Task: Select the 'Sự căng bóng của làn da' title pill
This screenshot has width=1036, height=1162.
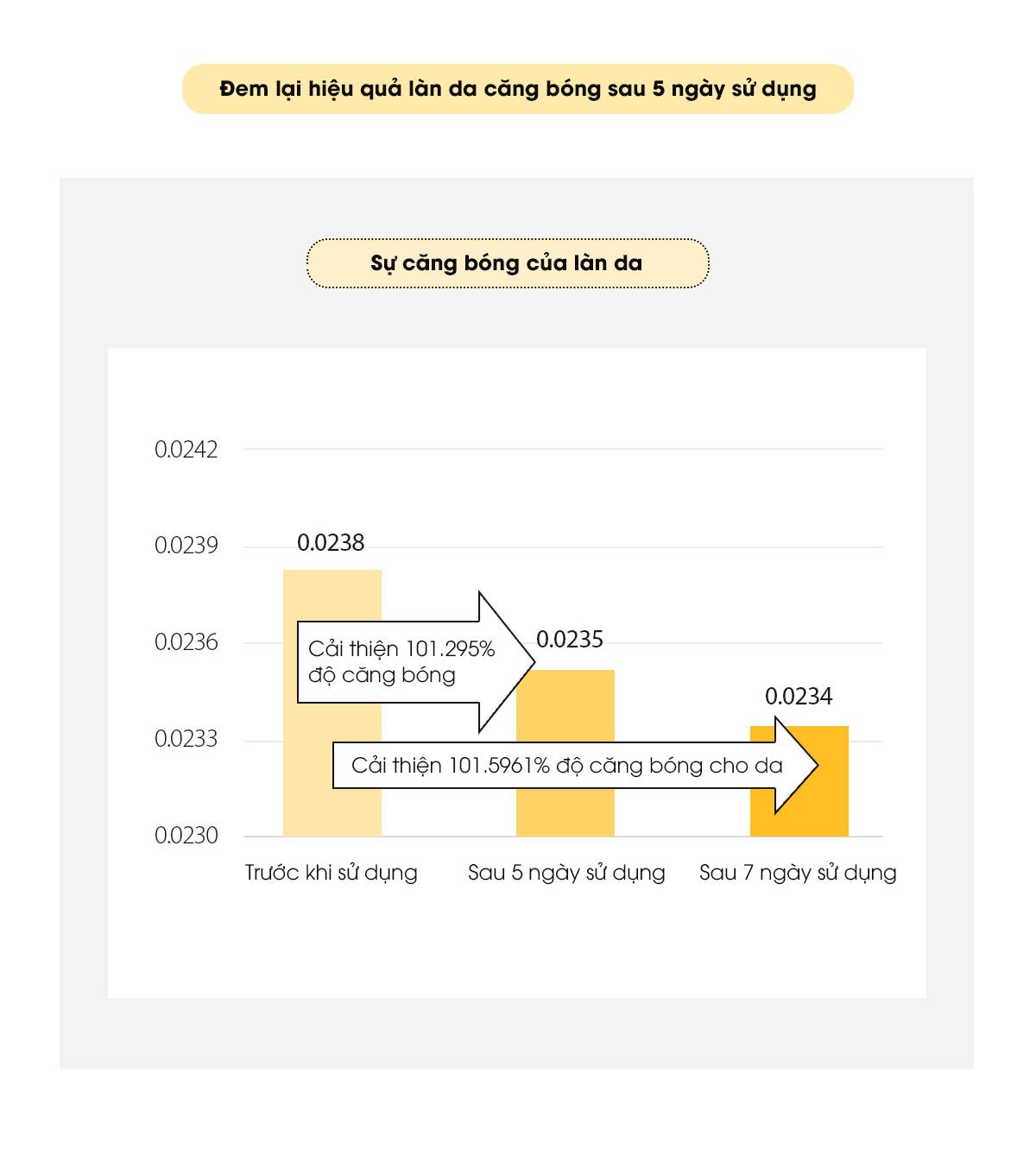Action: click(507, 263)
